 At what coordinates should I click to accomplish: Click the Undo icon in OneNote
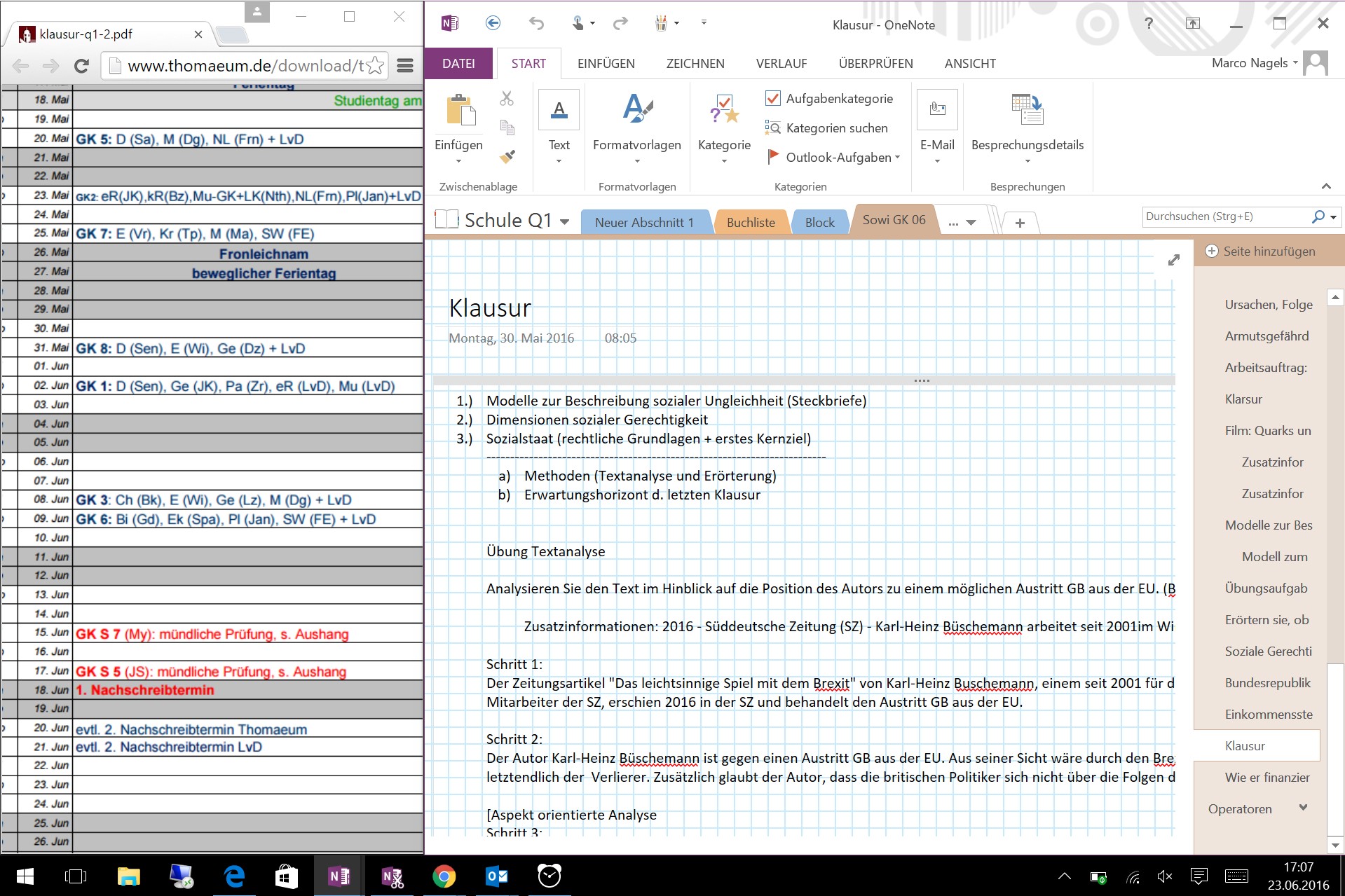pyautogui.click(x=536, y=23)
